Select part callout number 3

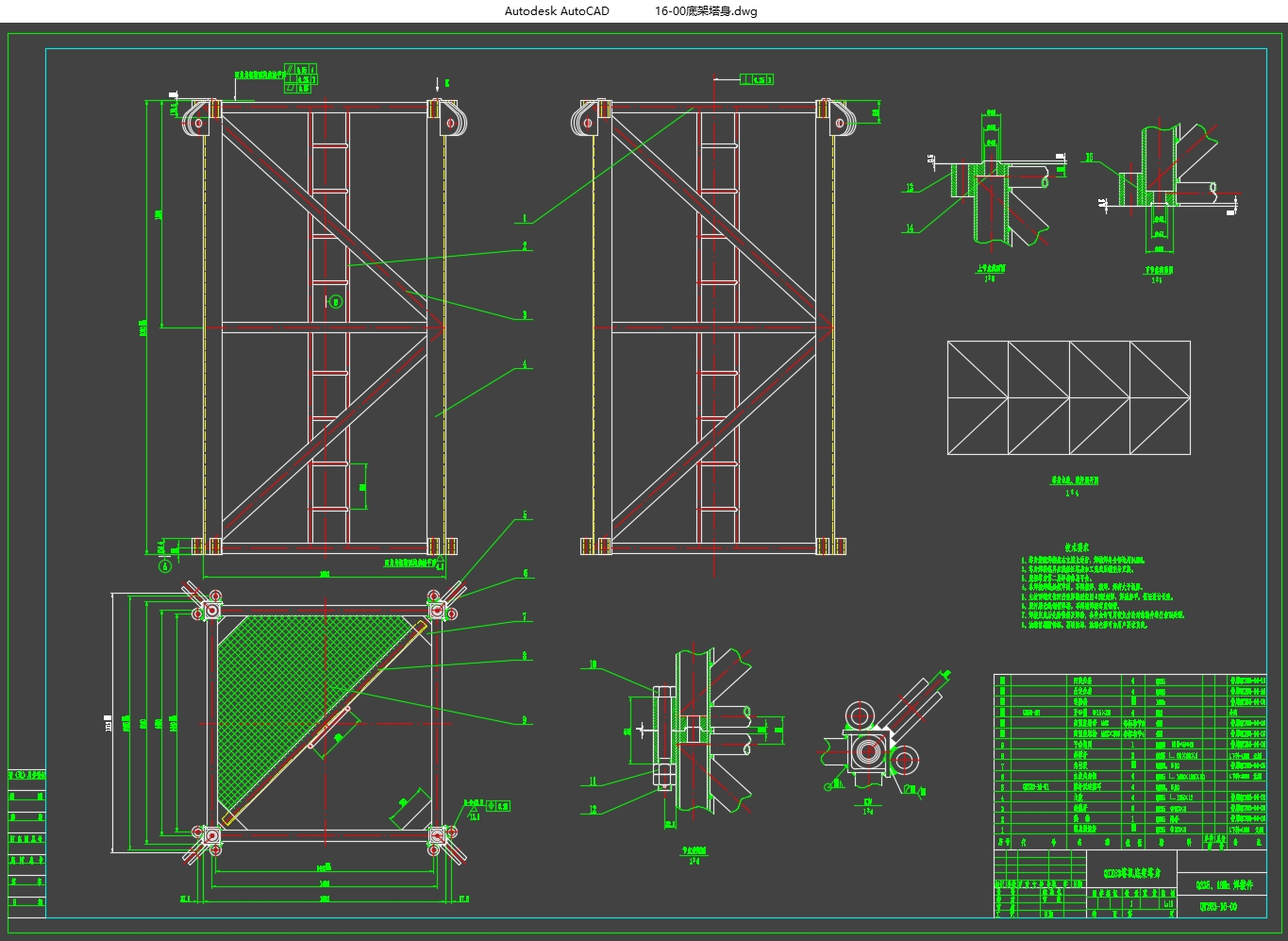(525, 315)
